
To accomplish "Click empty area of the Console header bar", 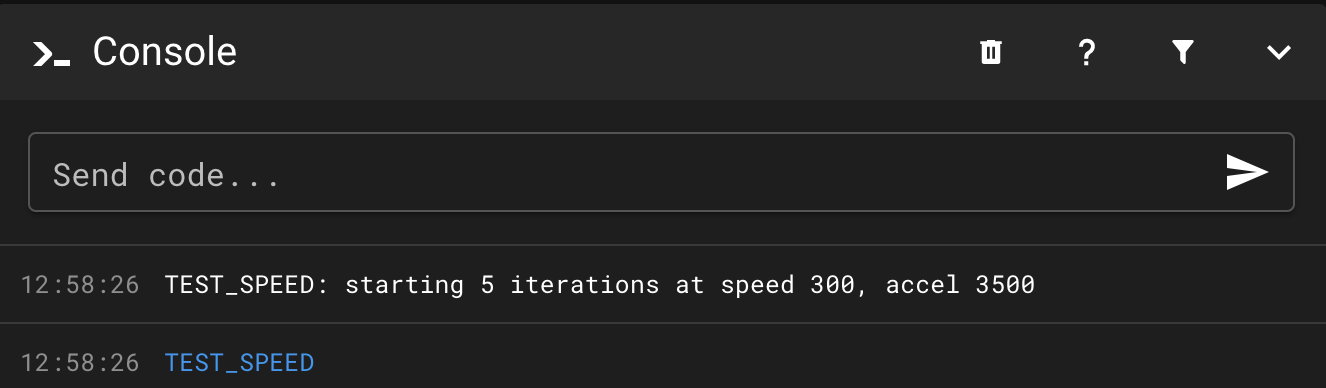I will coord(600,52).
